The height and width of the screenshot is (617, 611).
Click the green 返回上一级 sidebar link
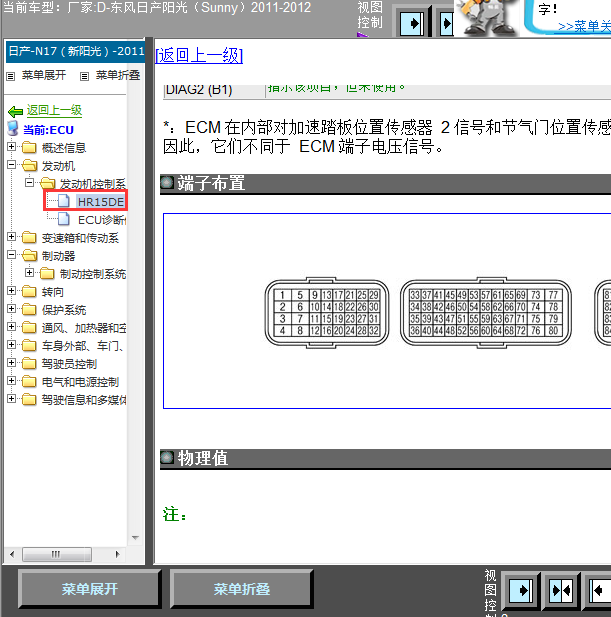(x=54, y=111)
